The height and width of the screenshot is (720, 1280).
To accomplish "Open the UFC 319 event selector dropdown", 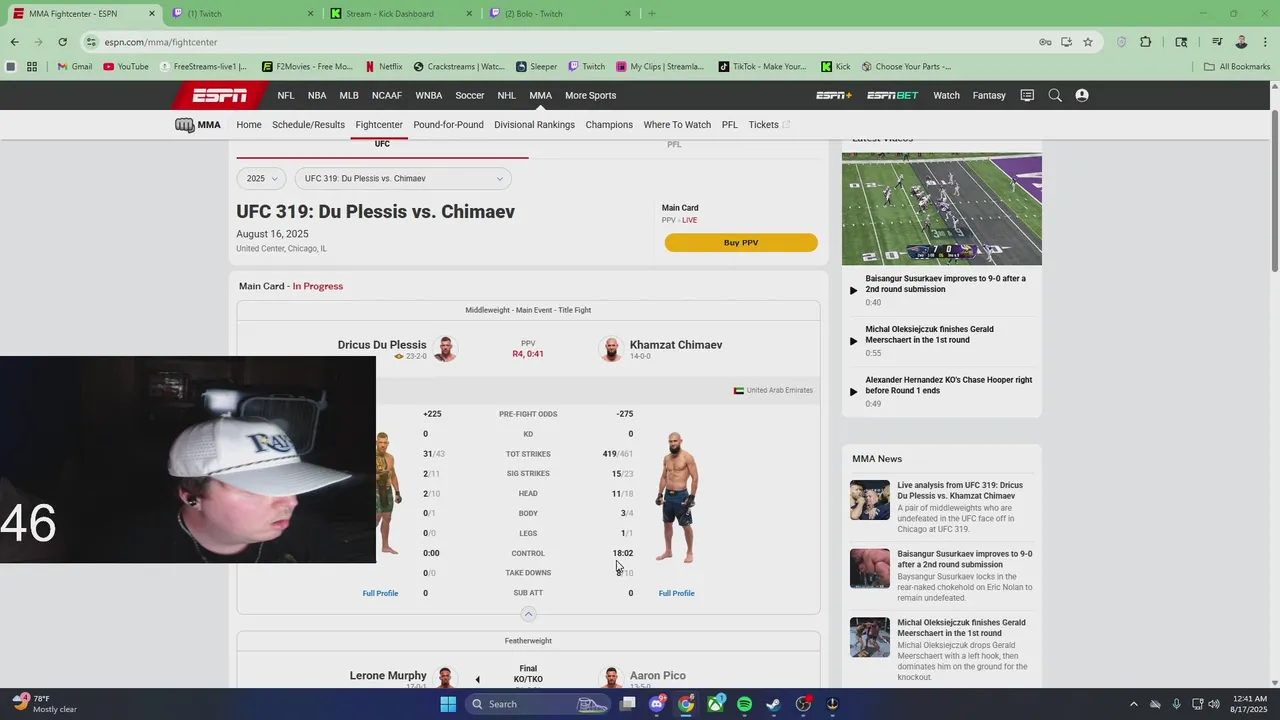I will [x=403, y=178].
